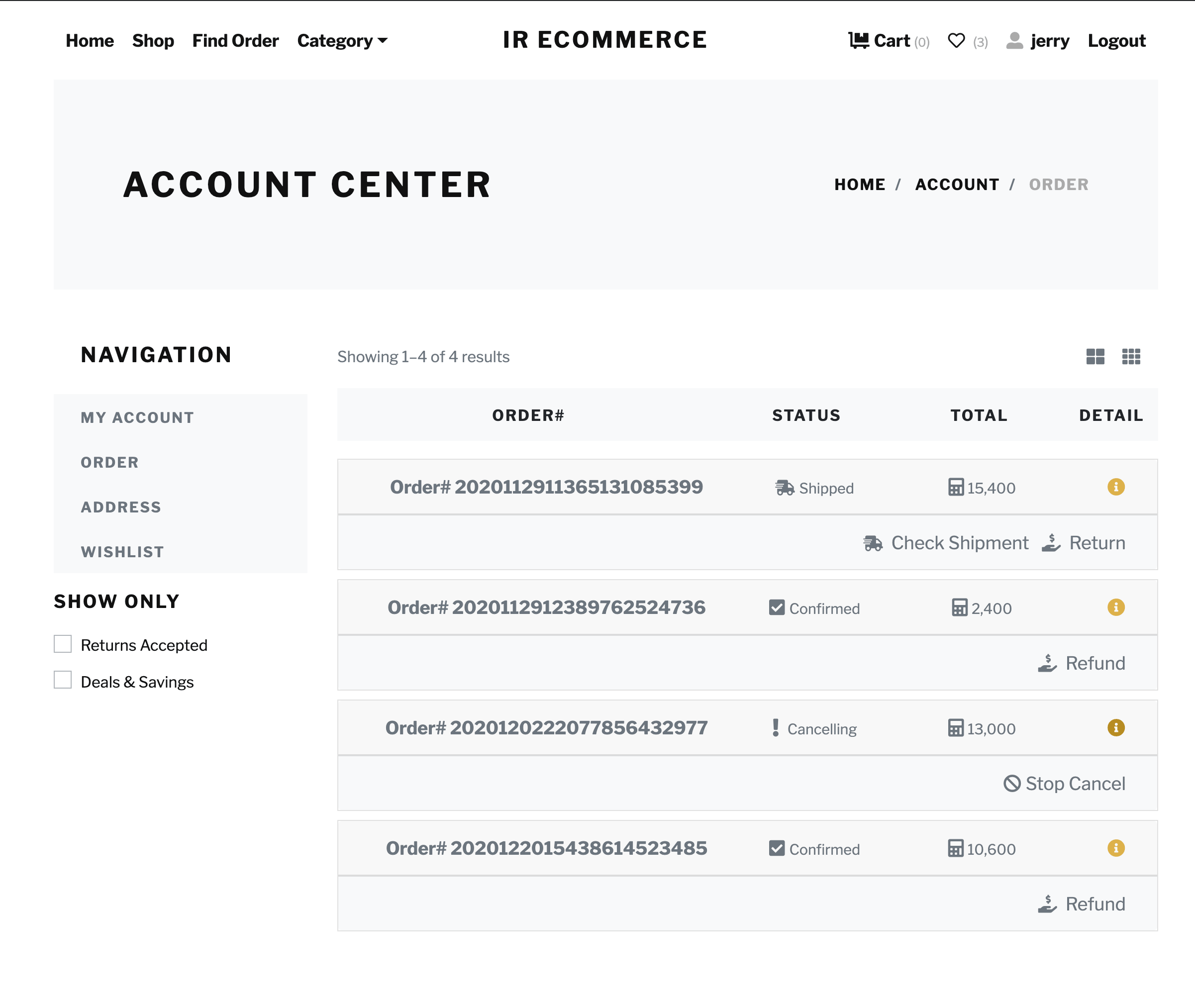Image resolution: width=1195 pixels, height=1008 pixels.
Task: Open Find Order in top menu
Action: pos(235,41)
